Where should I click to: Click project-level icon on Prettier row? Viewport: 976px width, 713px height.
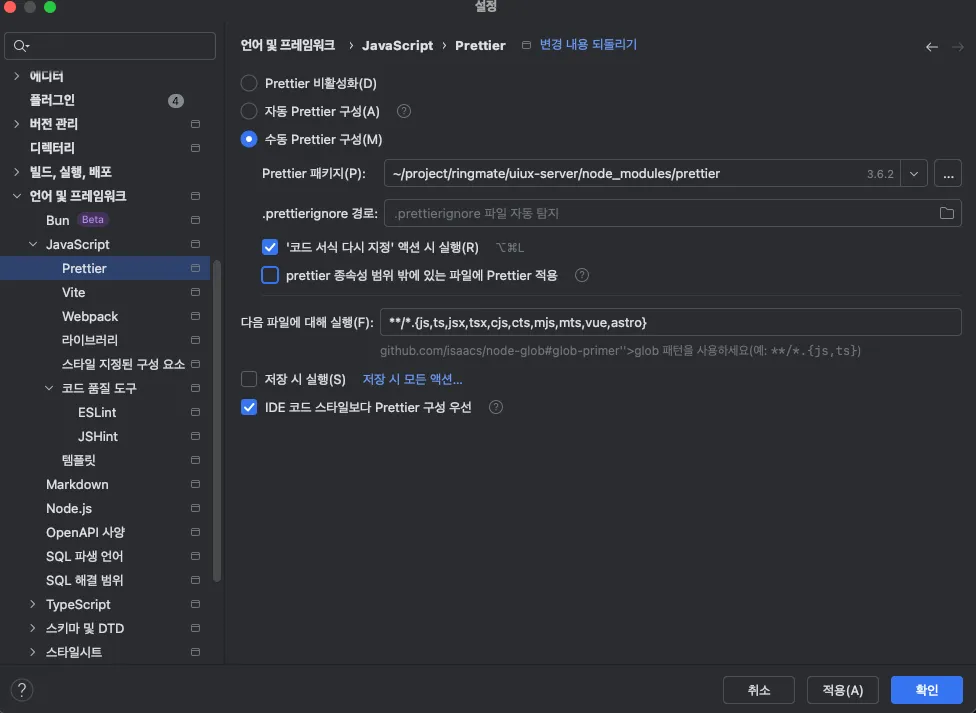tap(195, 268)
